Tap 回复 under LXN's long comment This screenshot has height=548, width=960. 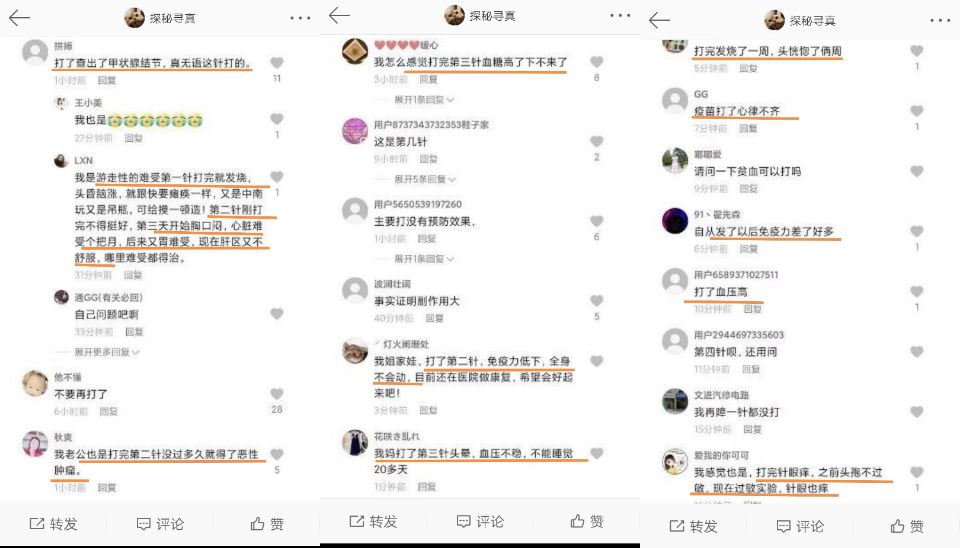point(133,275)
